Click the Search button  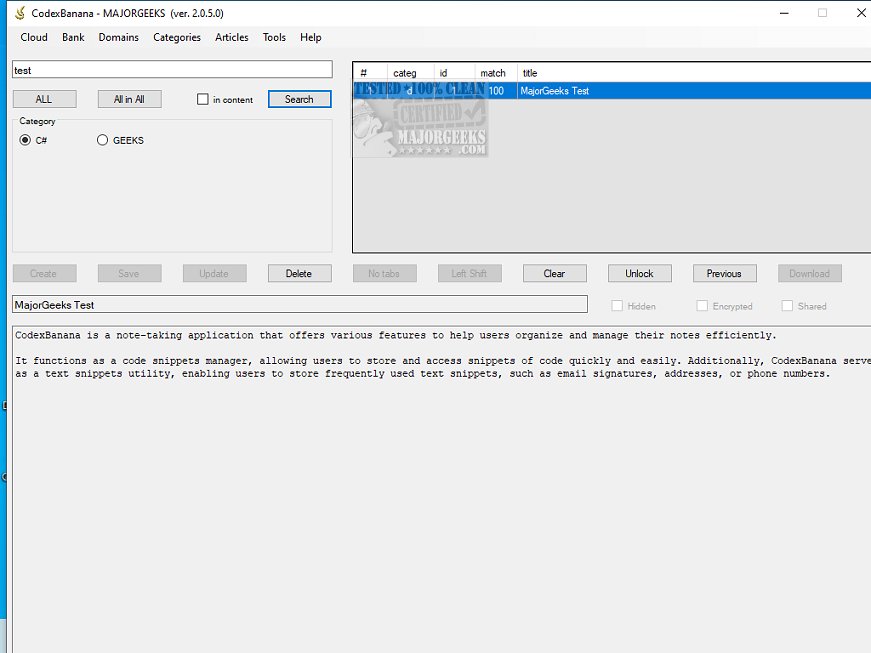pyautogui.click(x=299, y=99)
